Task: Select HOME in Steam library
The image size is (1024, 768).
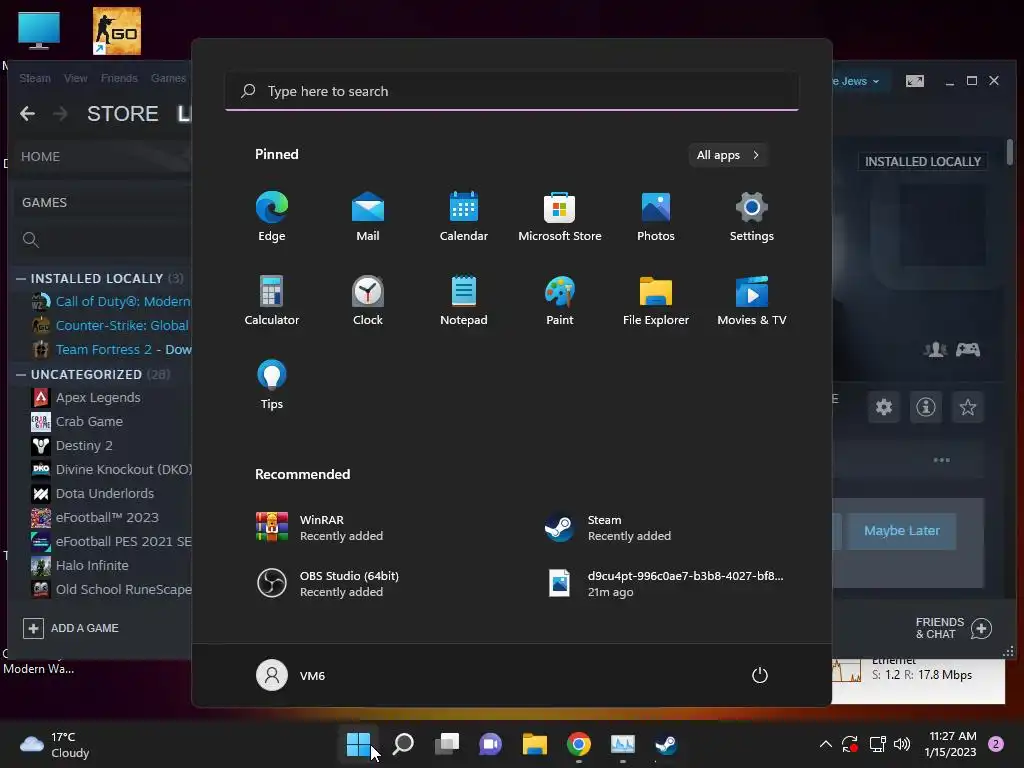Action: tap(40, 157)
